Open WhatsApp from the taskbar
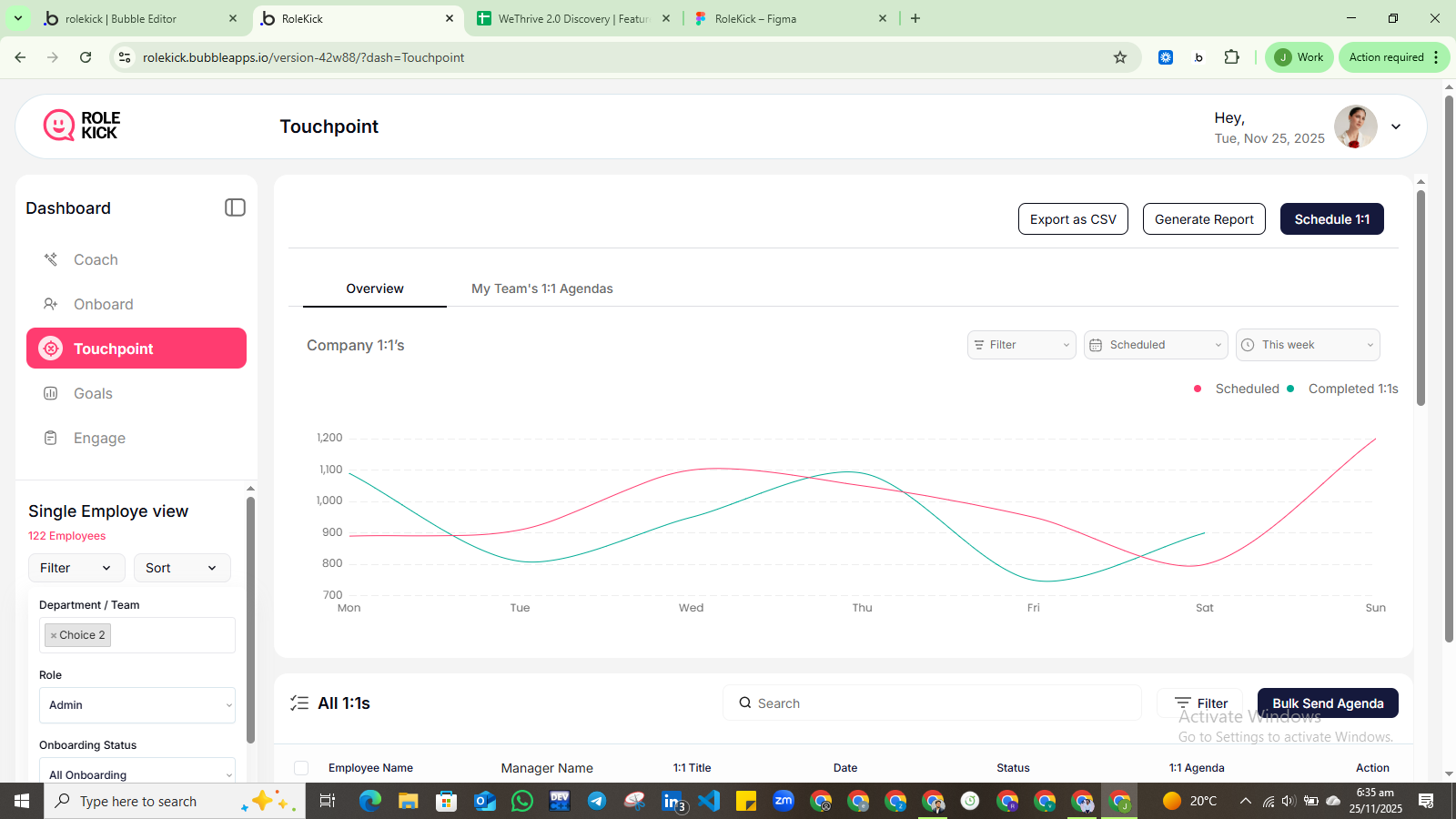Image resolution: width=1456 pixels, height=819 pixels. [x=522, y=801]
